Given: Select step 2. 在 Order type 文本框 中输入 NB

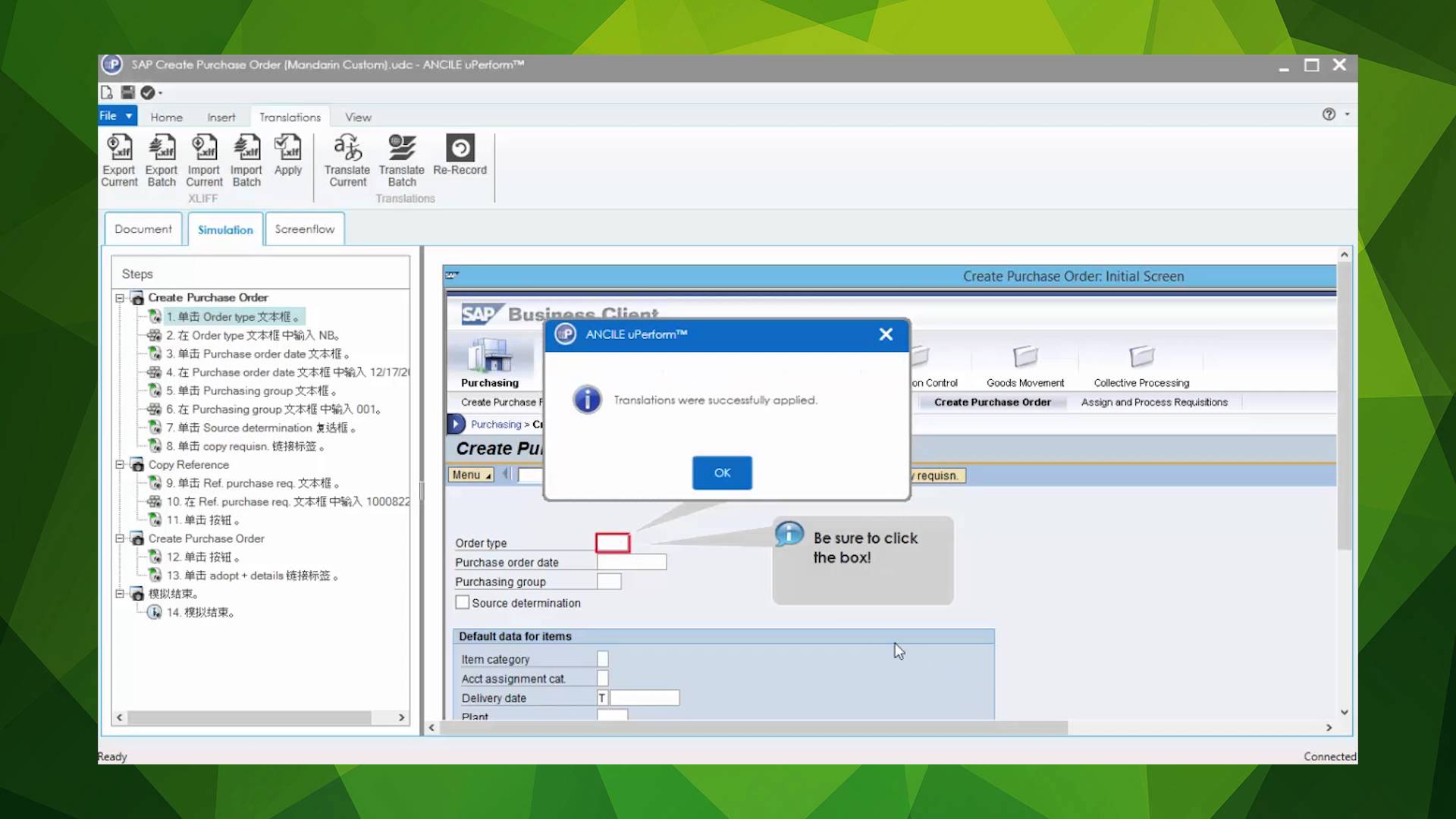Looking at the screenshot, I should tap(253, 335).
